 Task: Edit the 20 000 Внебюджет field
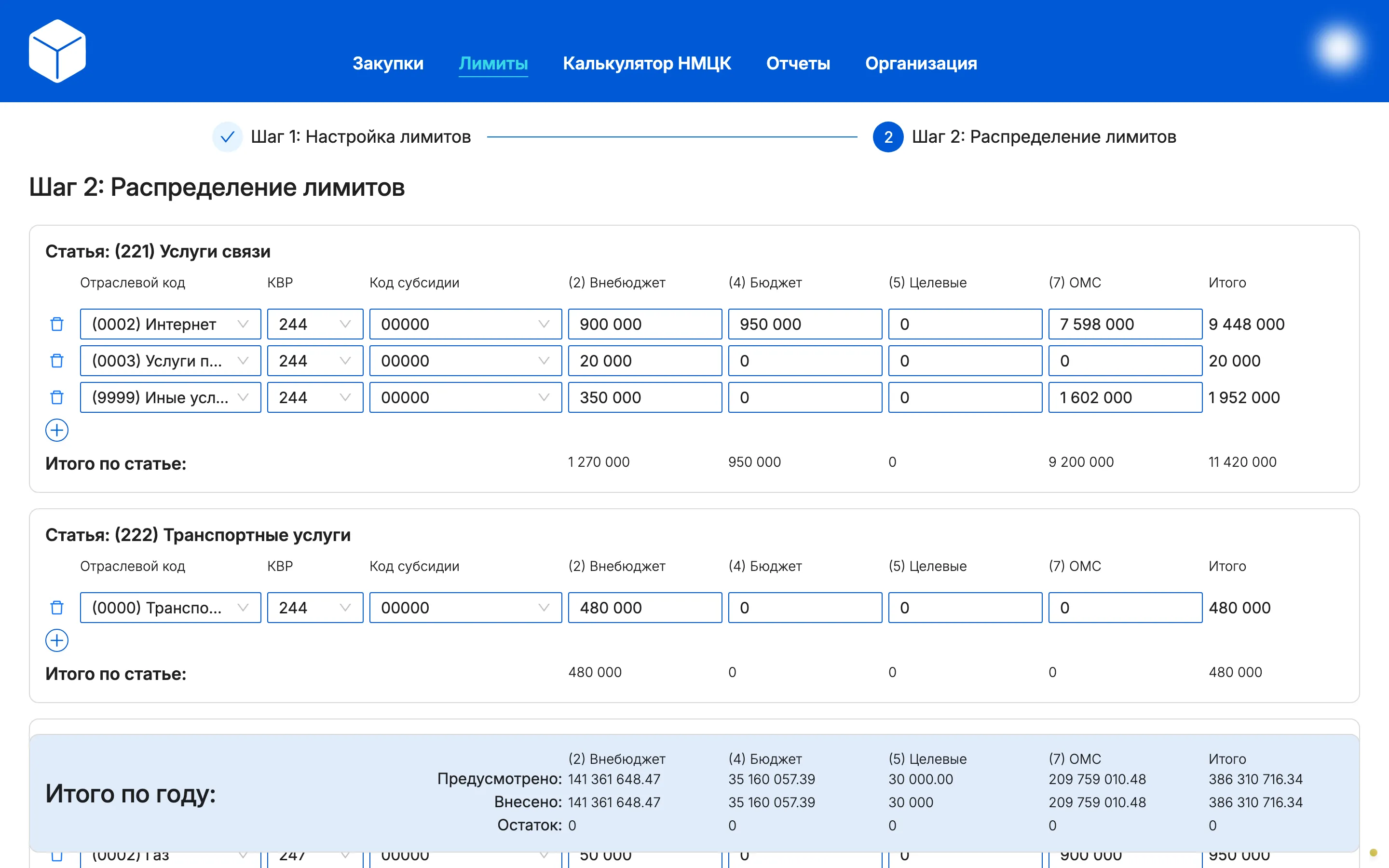coord(645,361)
